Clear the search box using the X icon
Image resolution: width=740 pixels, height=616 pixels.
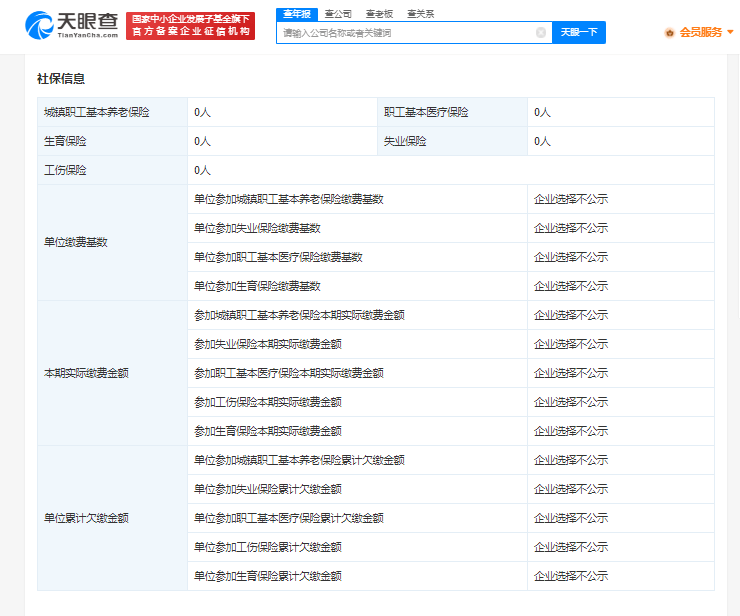coord(541,32)
